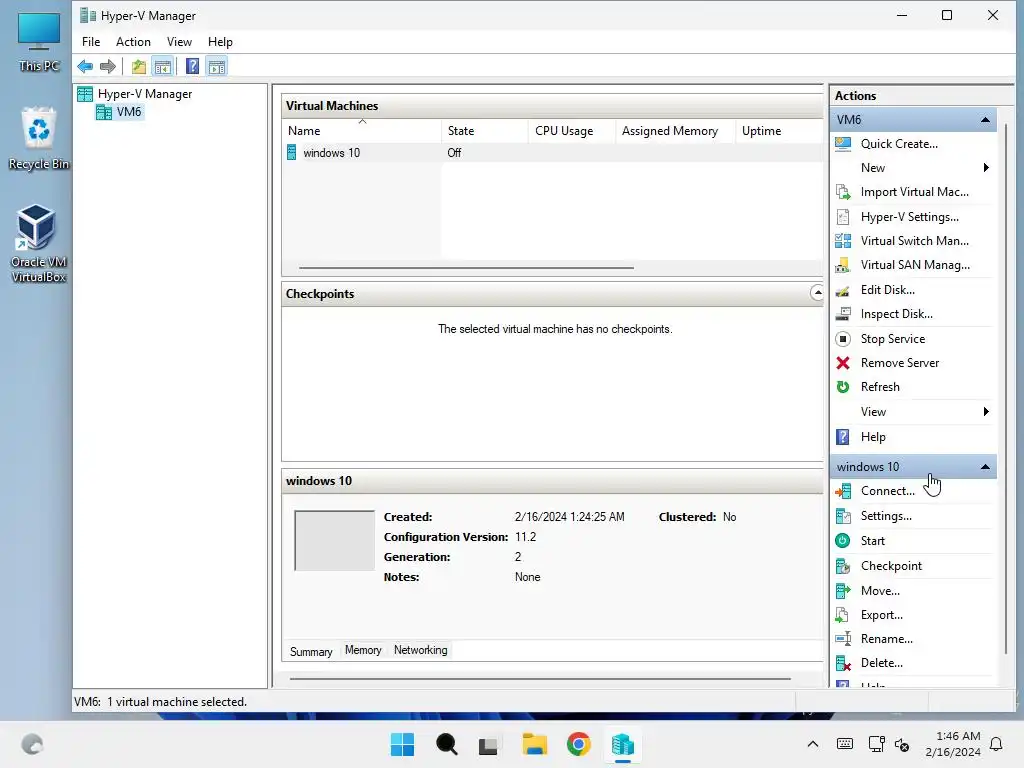The image size is (1024, 768).
Task: Click the green Start power icon
Action: [843, 541]
